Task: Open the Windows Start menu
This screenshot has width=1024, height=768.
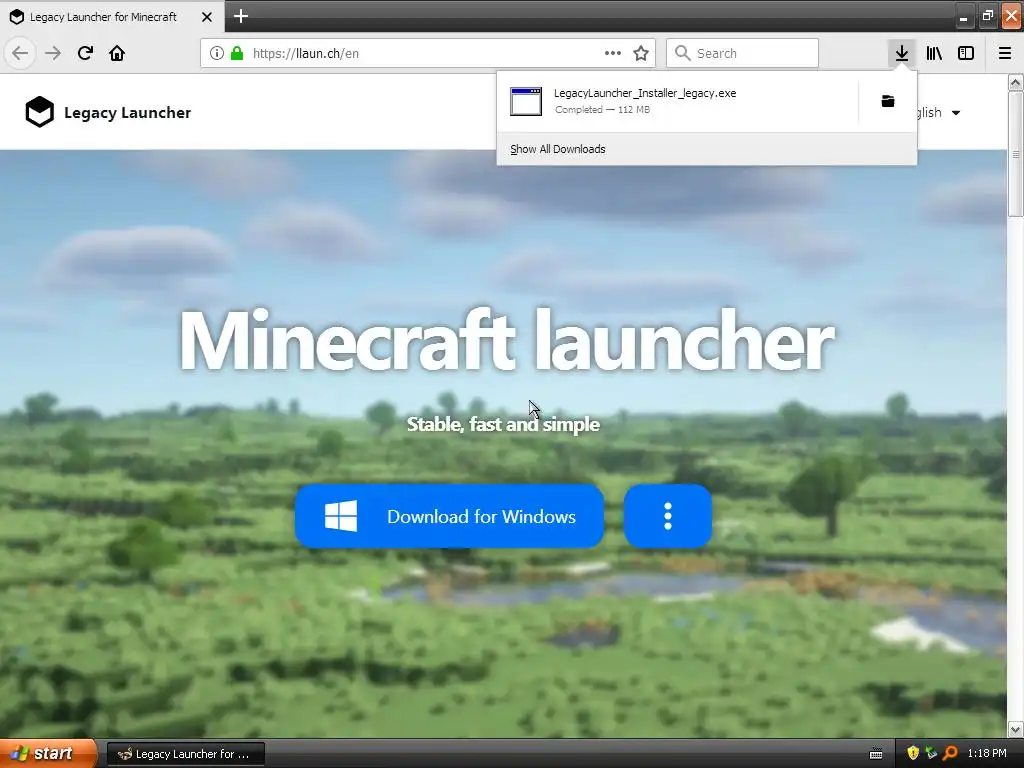Action: [x=47, y=754]
